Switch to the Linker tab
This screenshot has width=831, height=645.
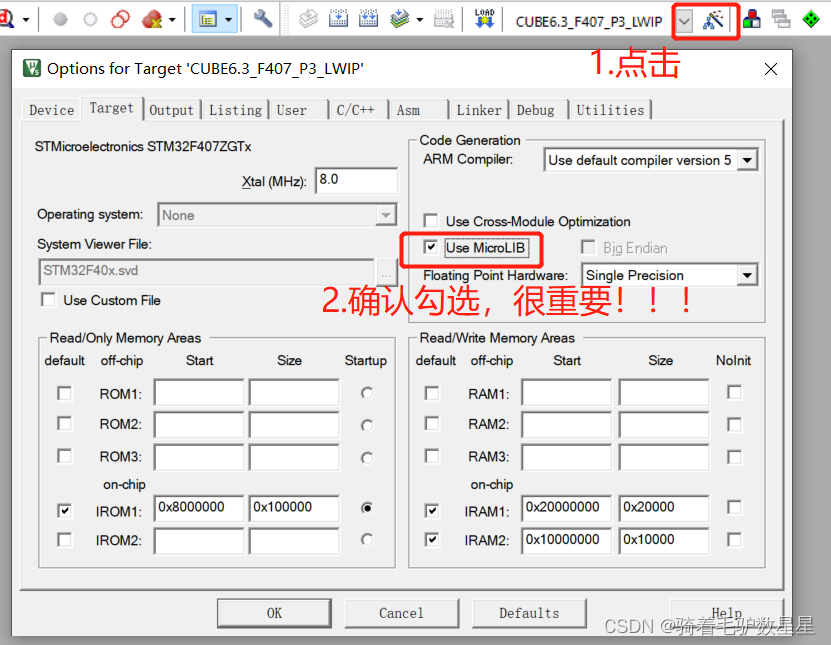coord(479,110)
